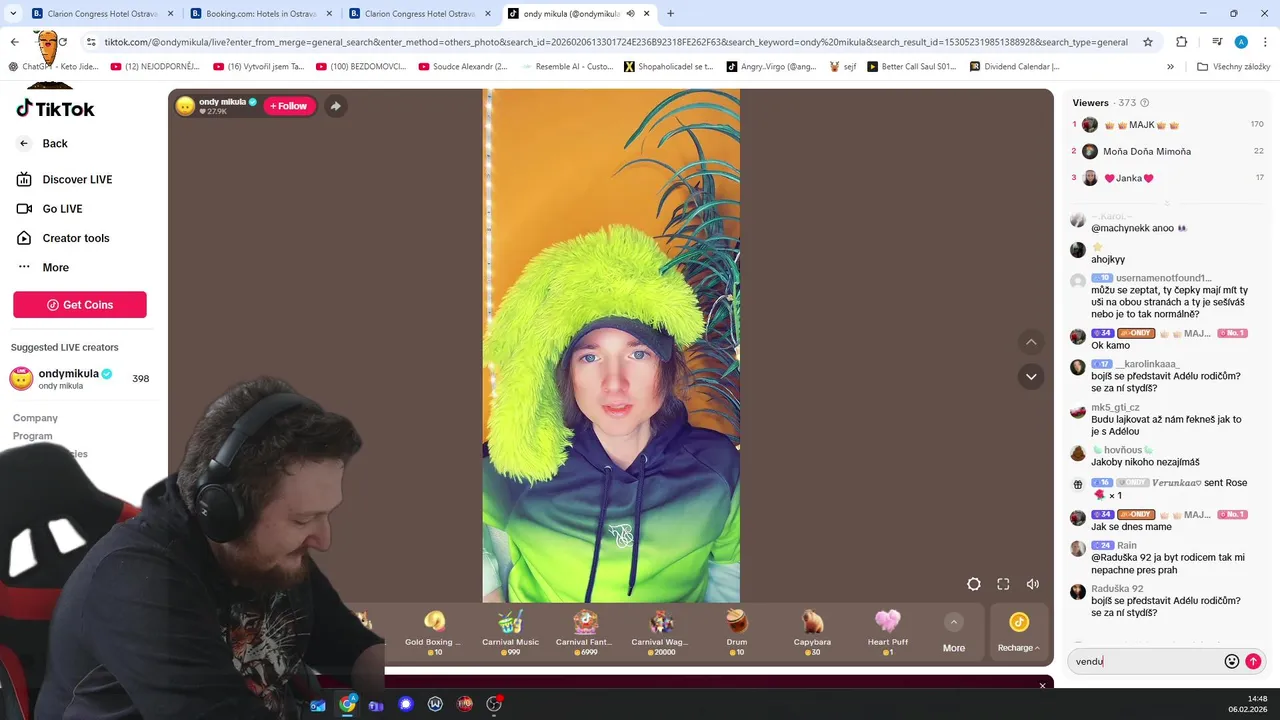Viewport: 1280px width, 720px height.
Task: Go to the next LIVE with the down arrow
Action: pyautogui.click(x=1031, y=377)
